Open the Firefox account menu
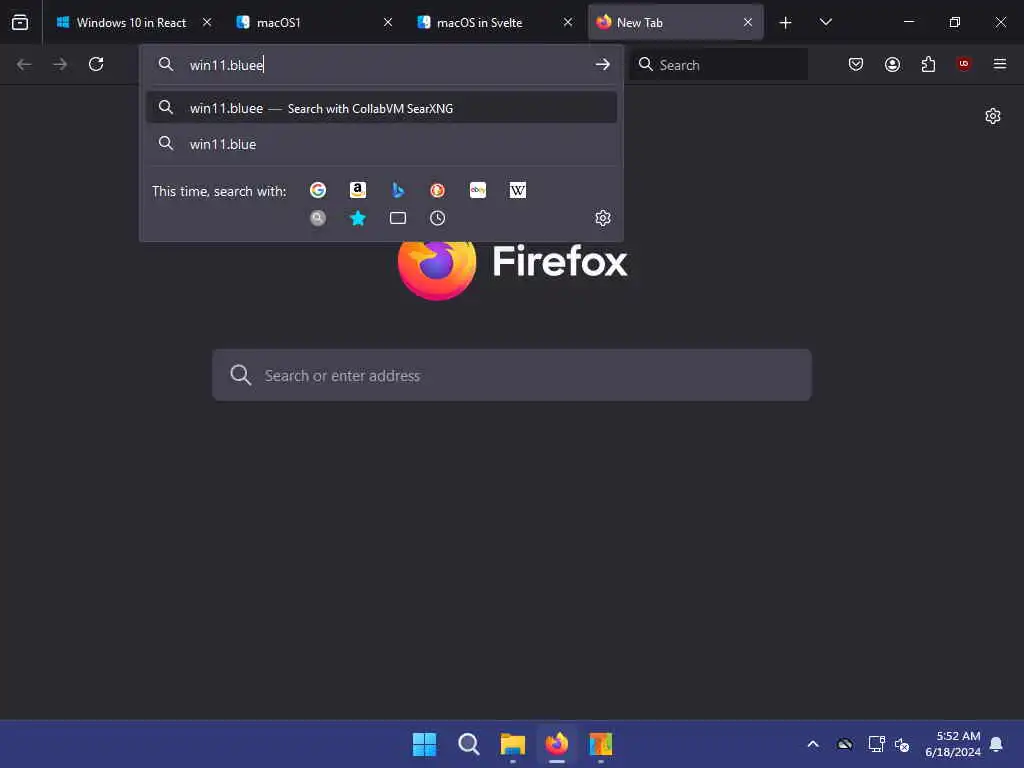Image resolution: width=1024 pixels, height=768 pixels. [x=893, y=64]
